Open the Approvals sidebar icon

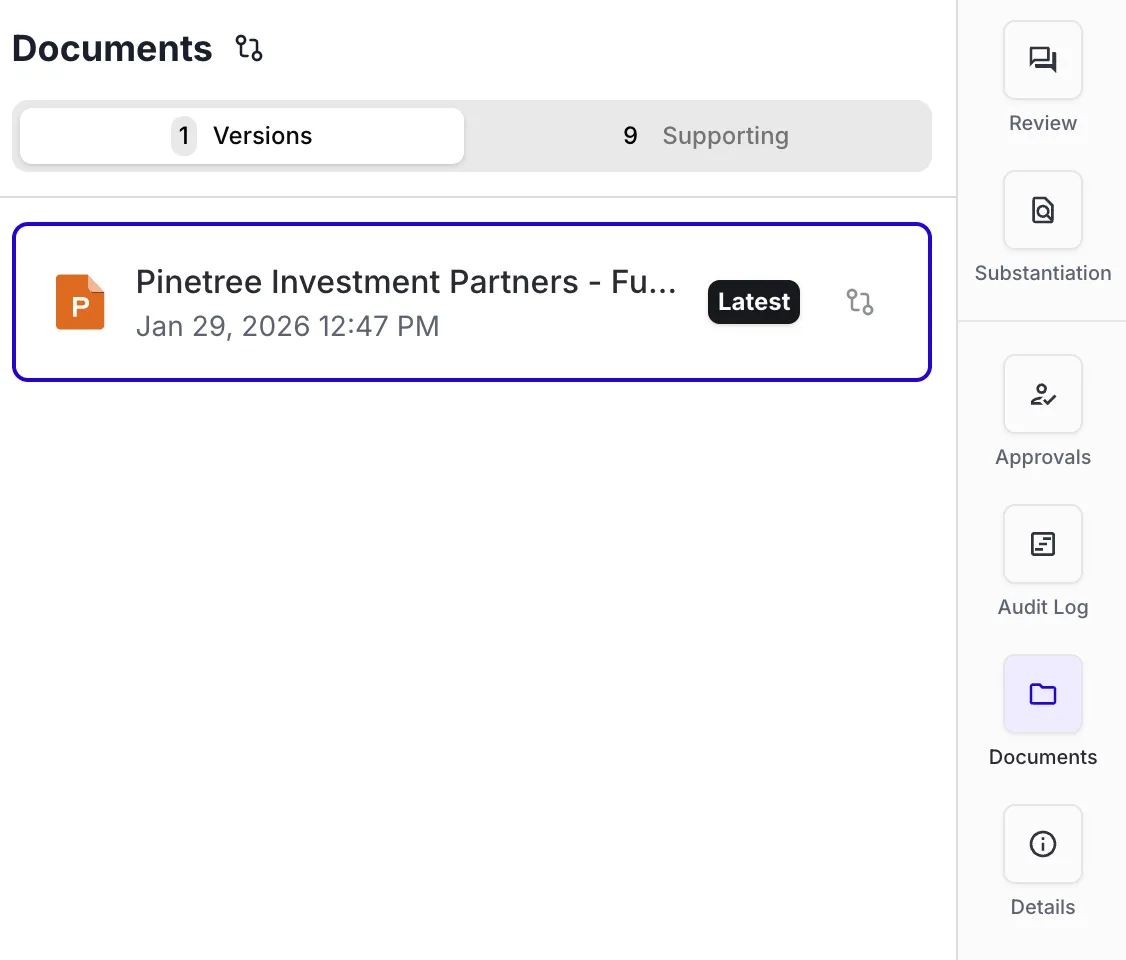click(x=1043, y=394)
